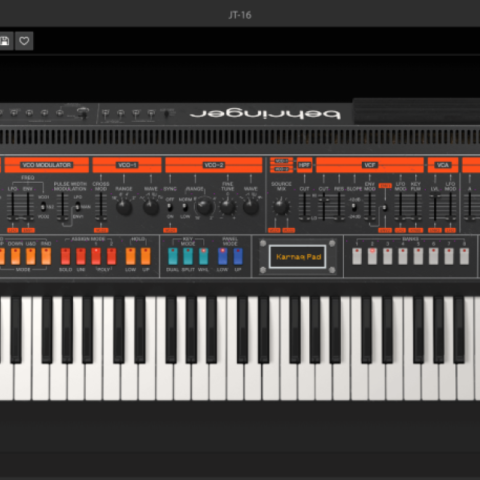Select bank button 2
The width and height of the screenshot is (480, 480).
(372, 256)
